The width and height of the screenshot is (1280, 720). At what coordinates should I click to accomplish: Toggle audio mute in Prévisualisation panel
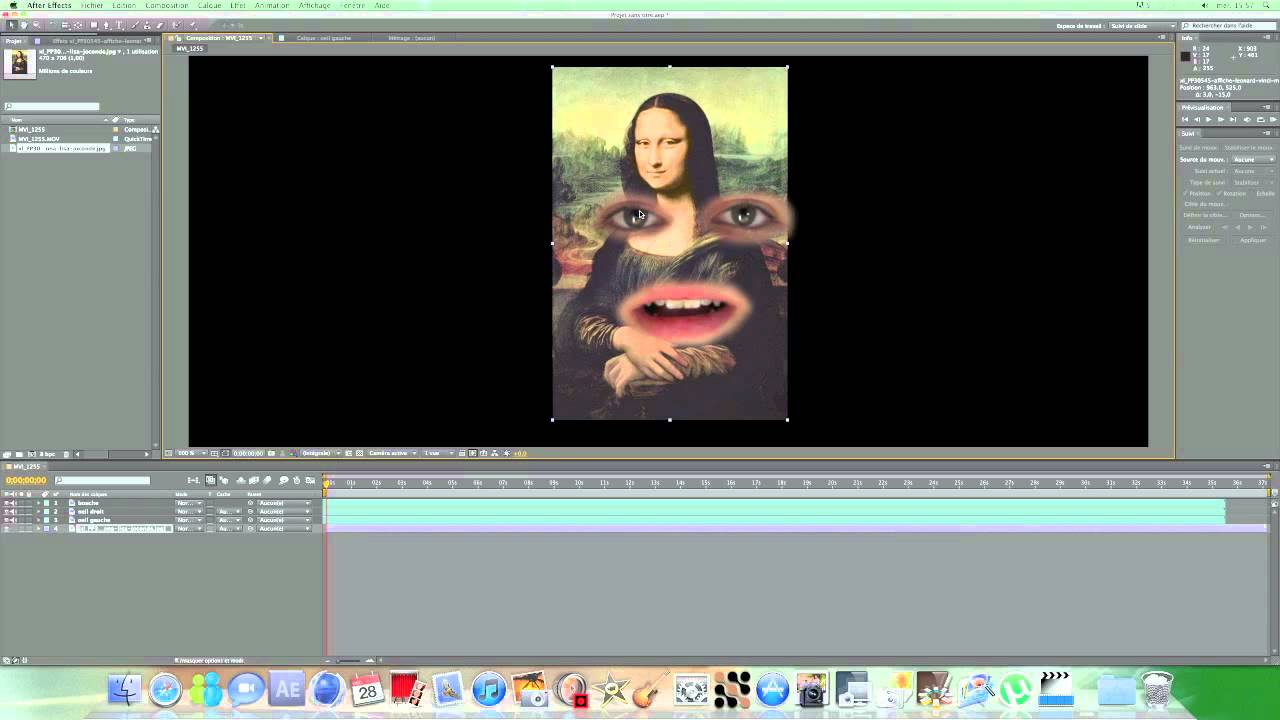(1247, 119)
